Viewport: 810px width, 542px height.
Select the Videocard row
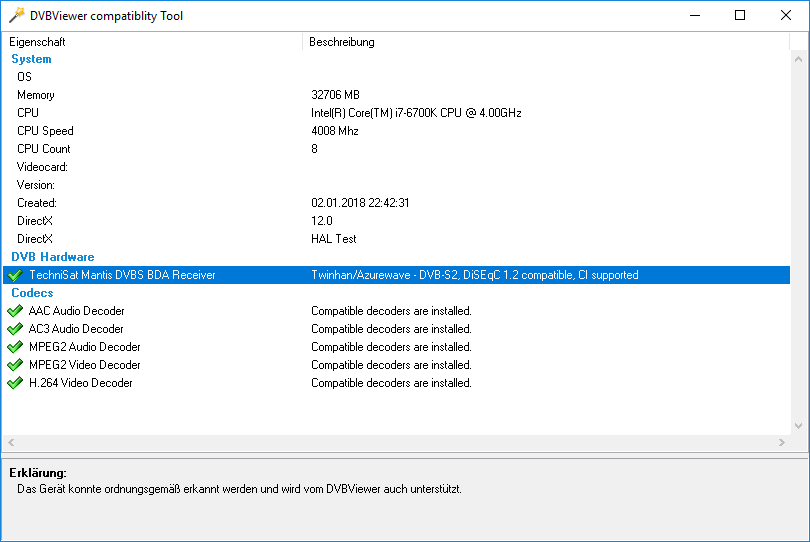click(396, 167)
